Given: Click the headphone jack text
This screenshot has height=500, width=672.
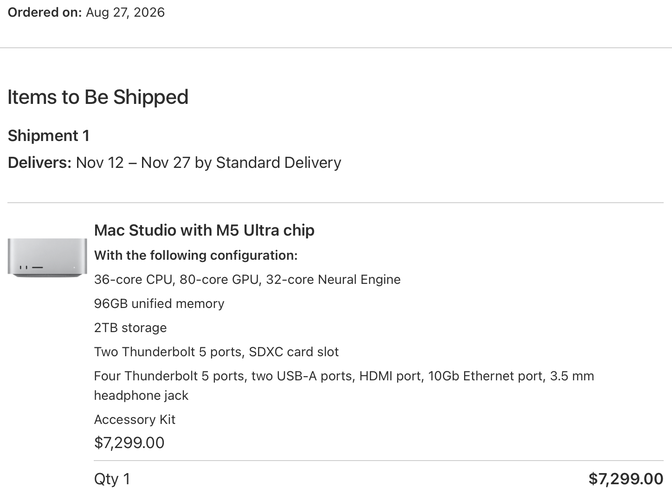Looking at the screenshot, I should tap(141, 395).
